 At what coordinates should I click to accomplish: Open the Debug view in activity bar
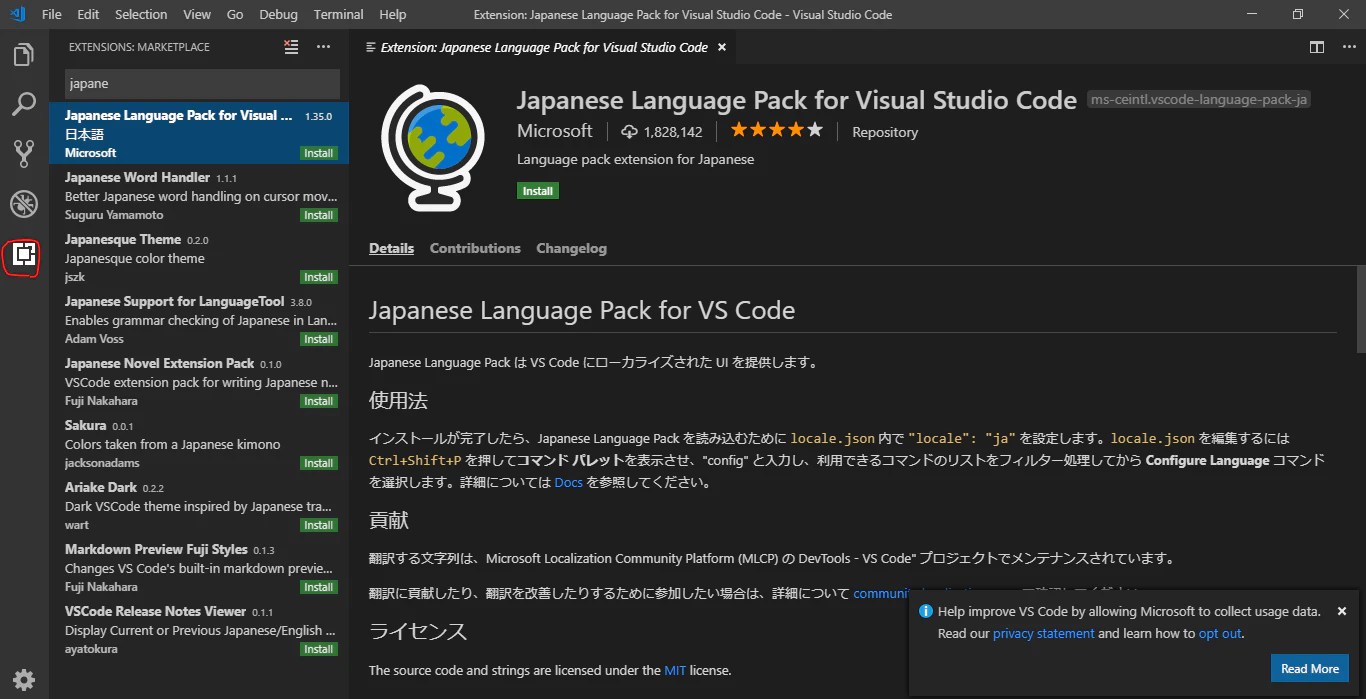point(24,204)
